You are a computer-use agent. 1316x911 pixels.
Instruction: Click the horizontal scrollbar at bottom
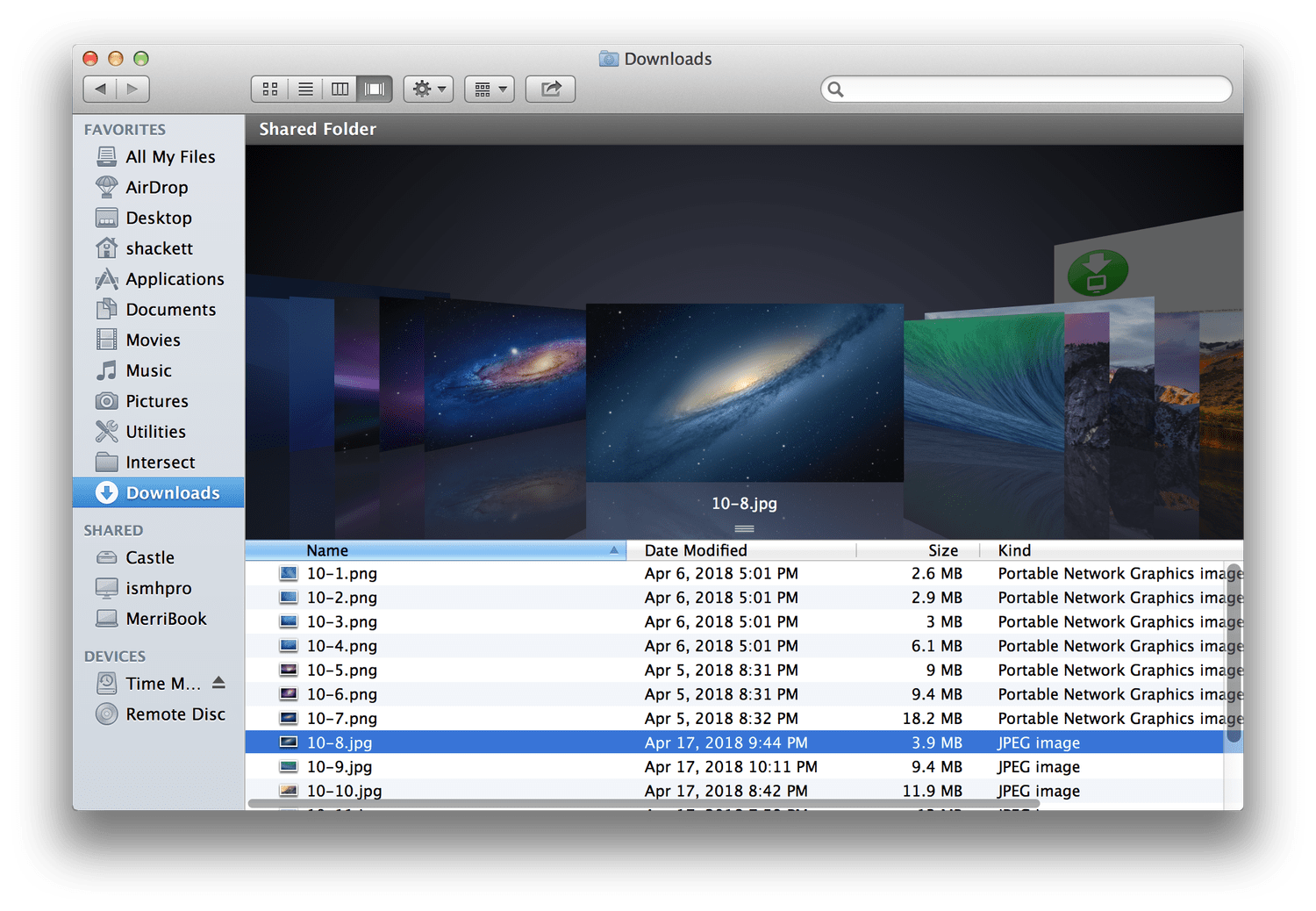tap(643, 803)
